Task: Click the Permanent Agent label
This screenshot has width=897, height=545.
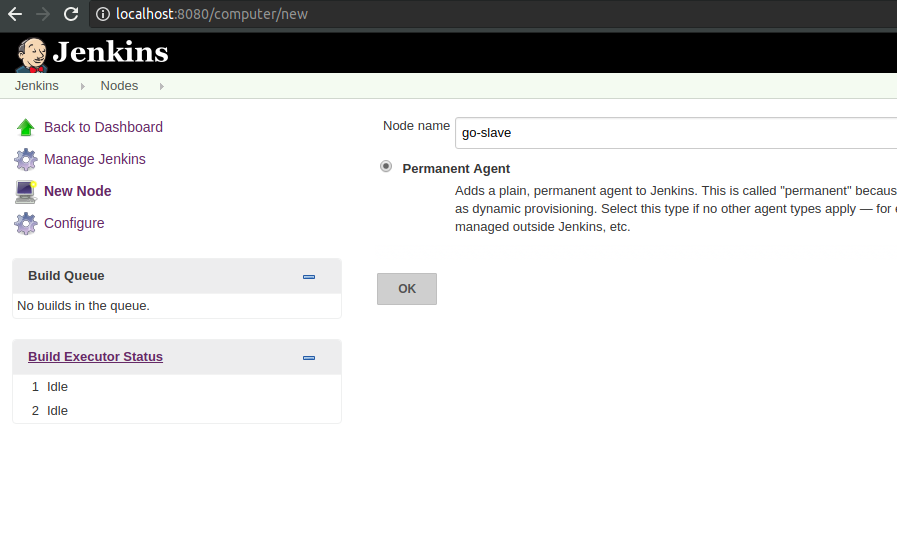Action: [456, 169]
